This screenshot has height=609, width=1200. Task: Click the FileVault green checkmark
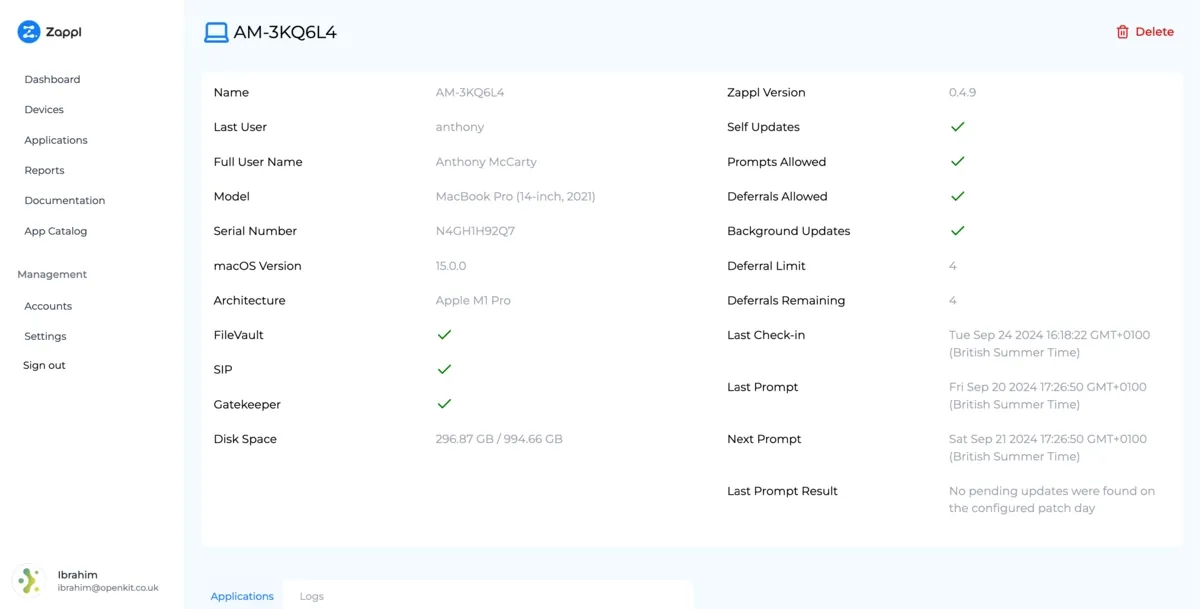coord(444,334)
